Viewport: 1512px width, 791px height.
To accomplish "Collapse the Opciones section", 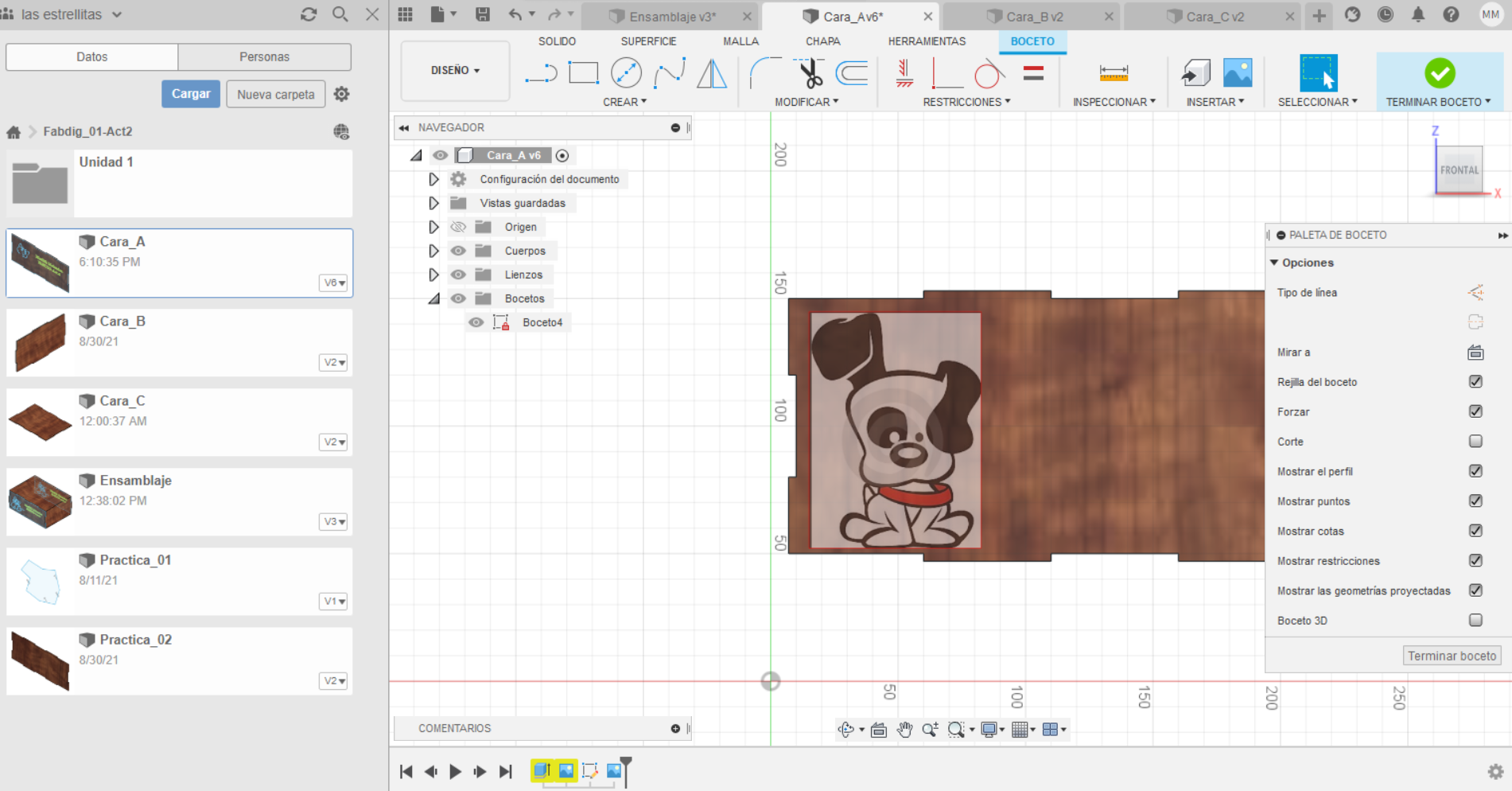I will (1274, 263).
